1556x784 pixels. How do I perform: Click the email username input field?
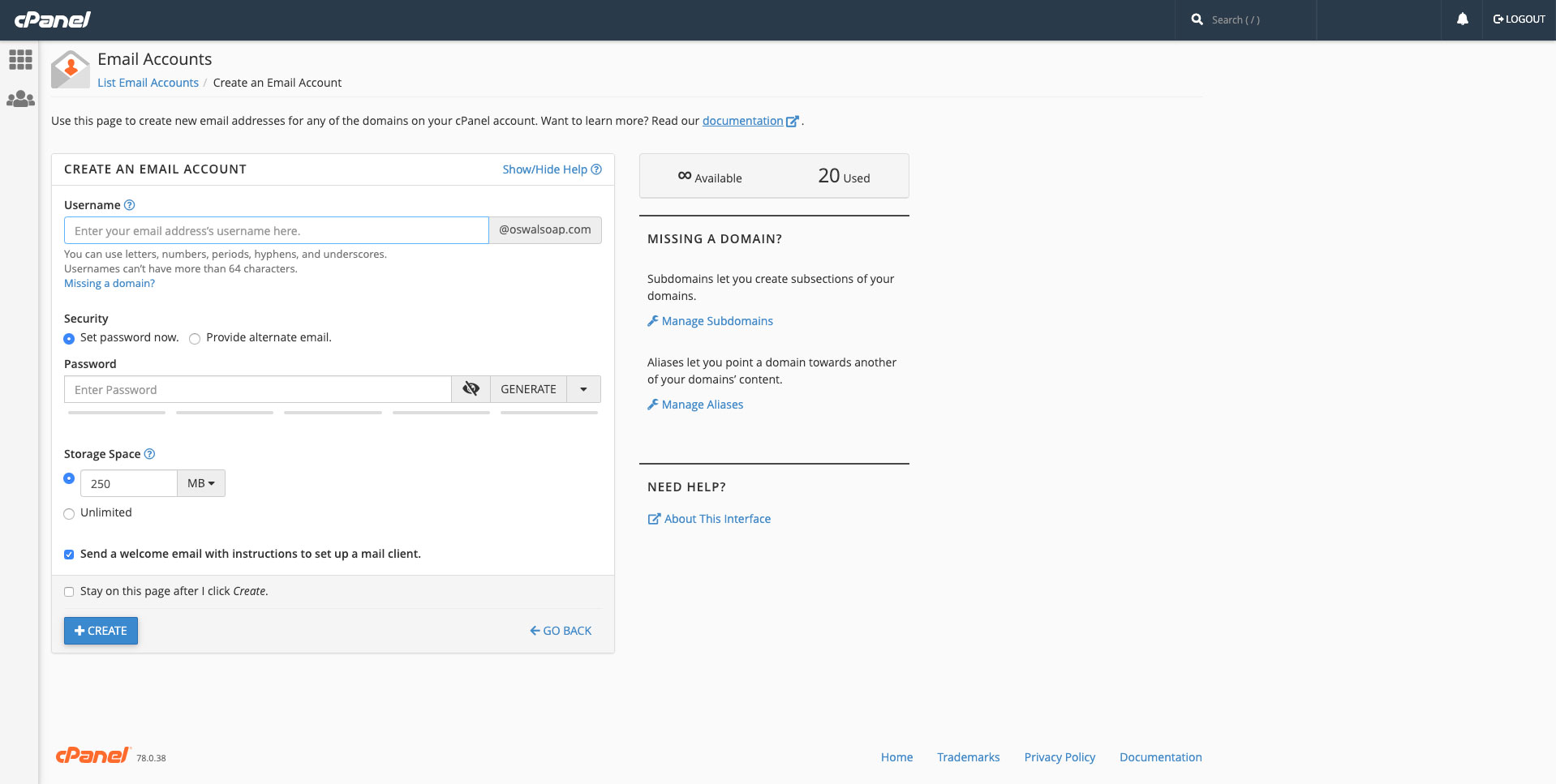(x=276, y=230)
